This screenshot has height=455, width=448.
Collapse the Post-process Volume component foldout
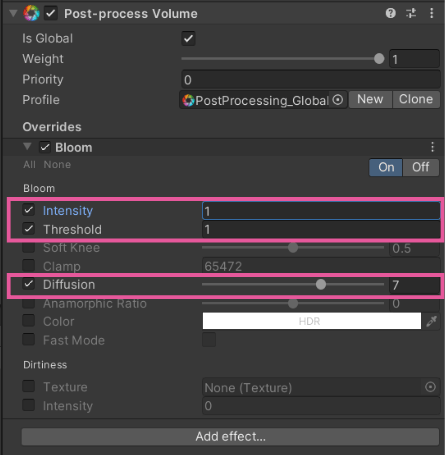pos(13,13)
